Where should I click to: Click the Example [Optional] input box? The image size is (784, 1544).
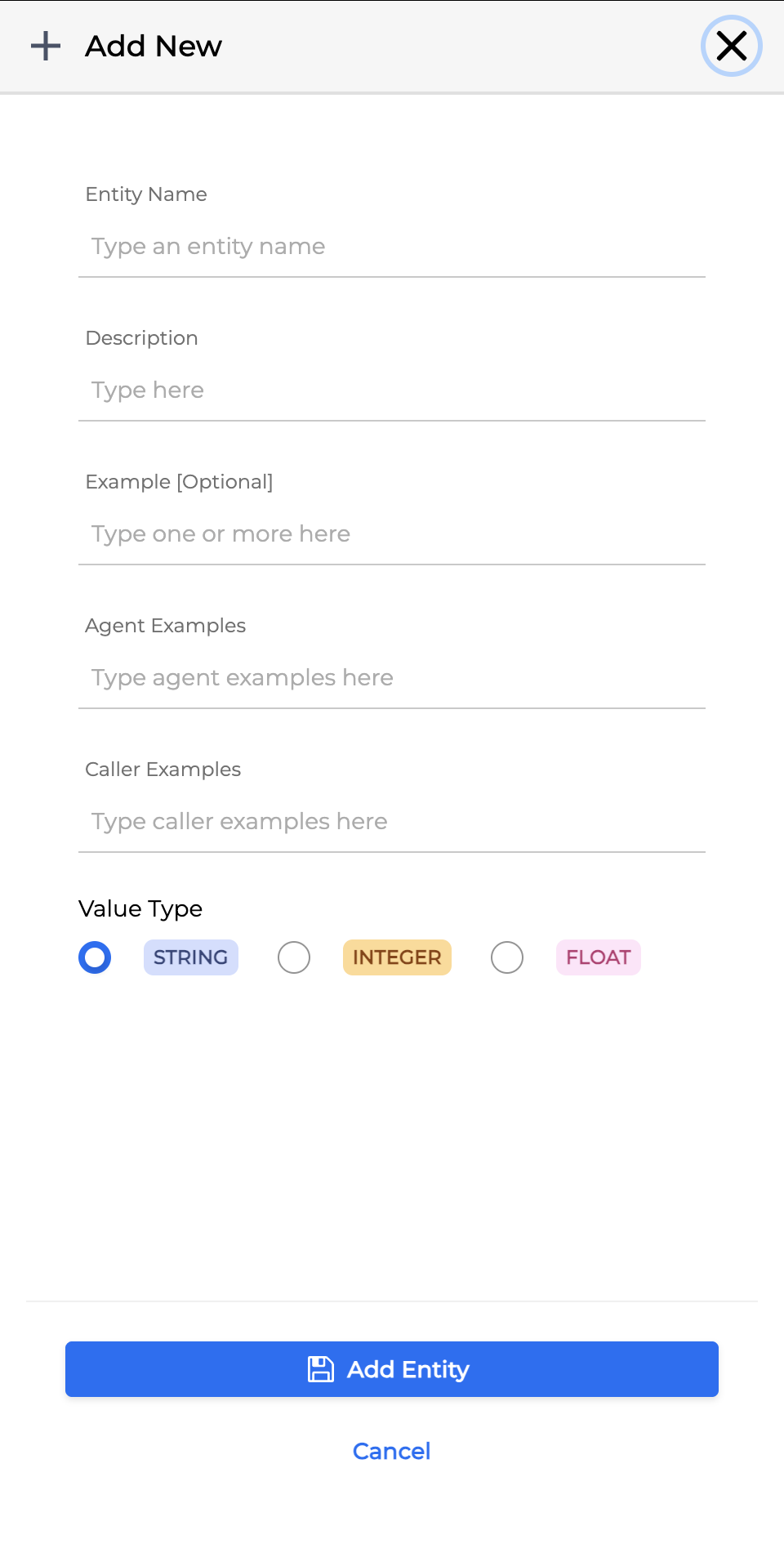coord(392,534)
